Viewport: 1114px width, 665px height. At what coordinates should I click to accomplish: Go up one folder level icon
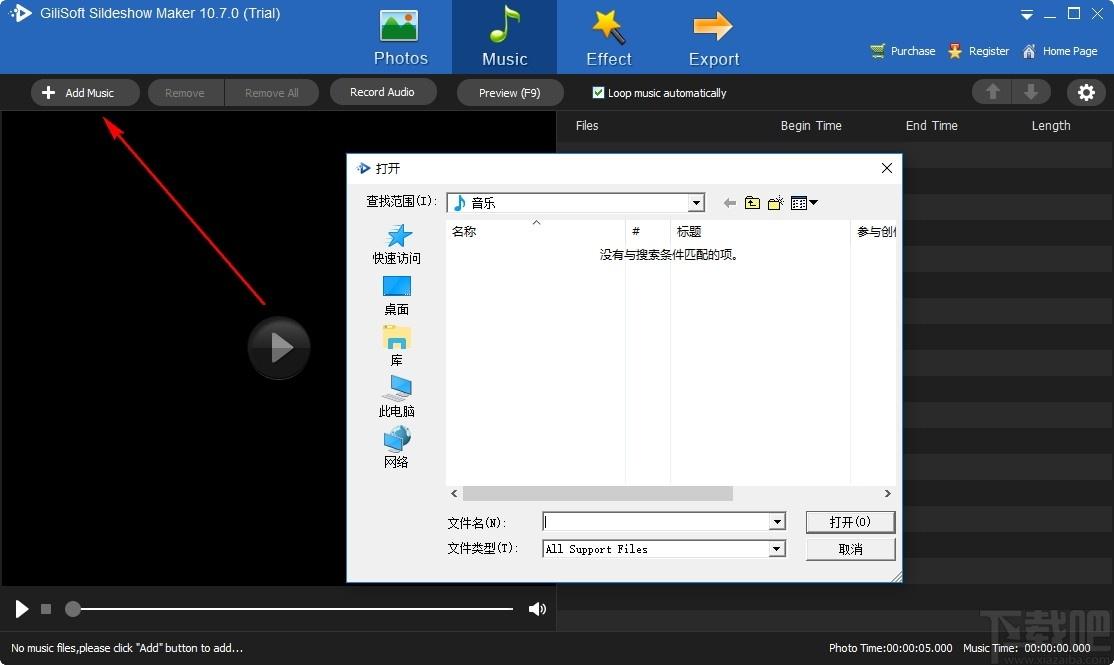click(x=752, y=203)
